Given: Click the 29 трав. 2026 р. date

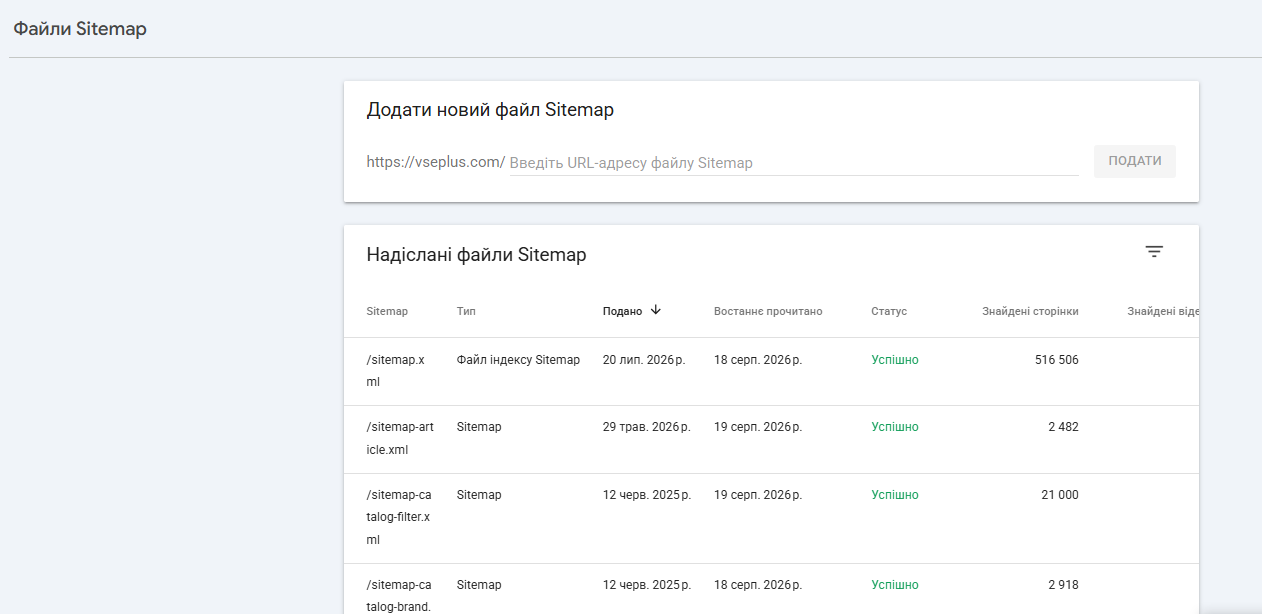Looking at the screenshot, I should pyautogui.click(x=647, y=427).
